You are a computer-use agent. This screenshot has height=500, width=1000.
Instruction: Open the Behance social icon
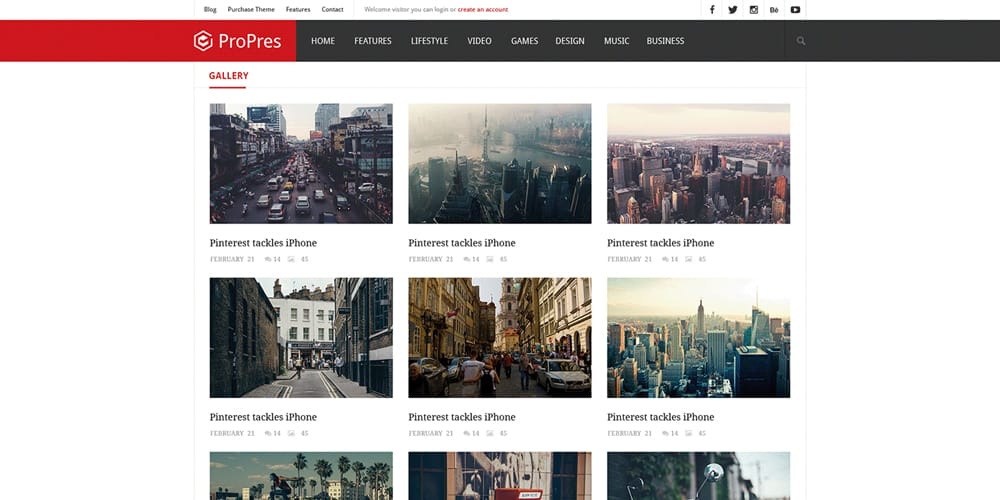[x=774, y=10]
